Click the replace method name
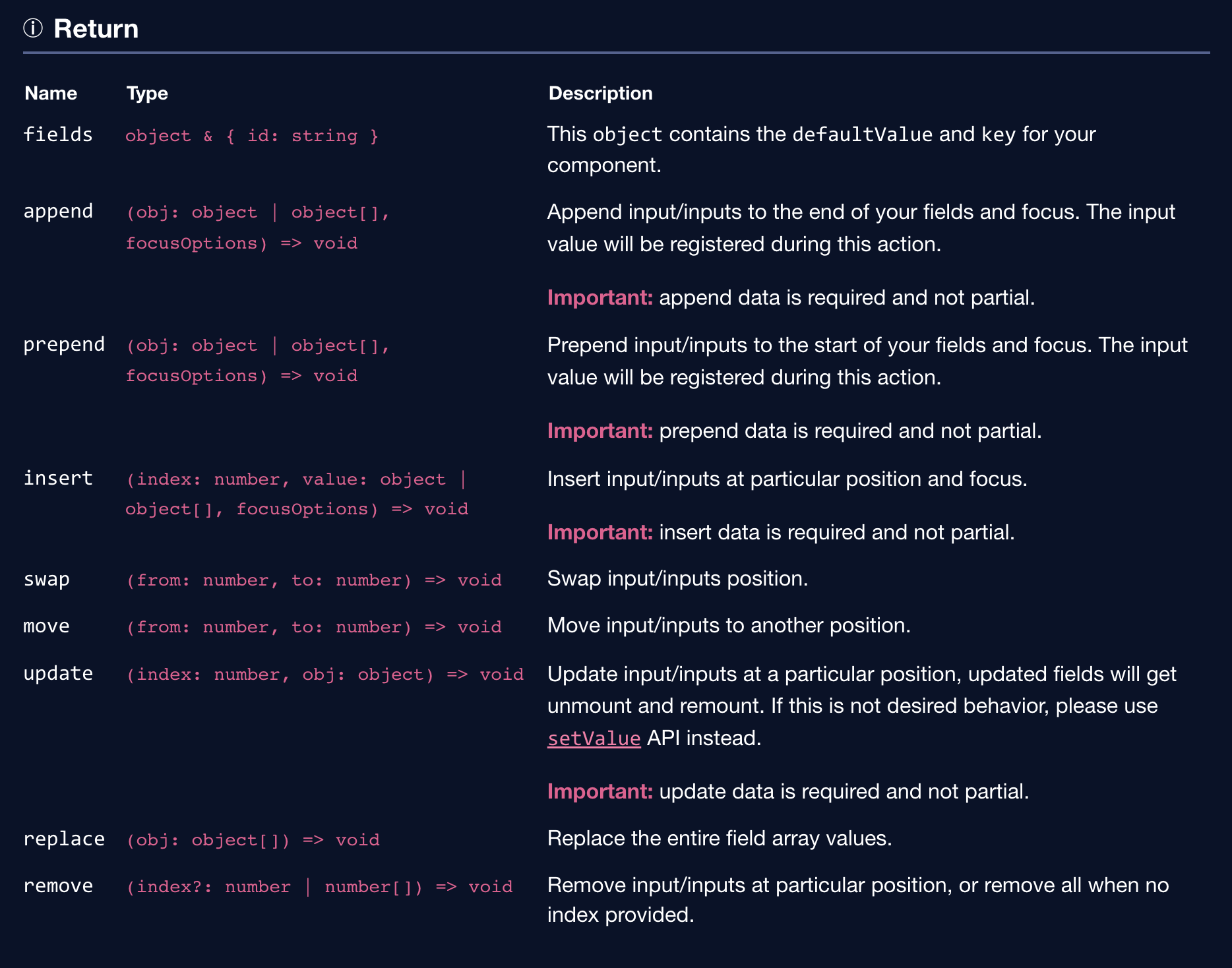 64,838
